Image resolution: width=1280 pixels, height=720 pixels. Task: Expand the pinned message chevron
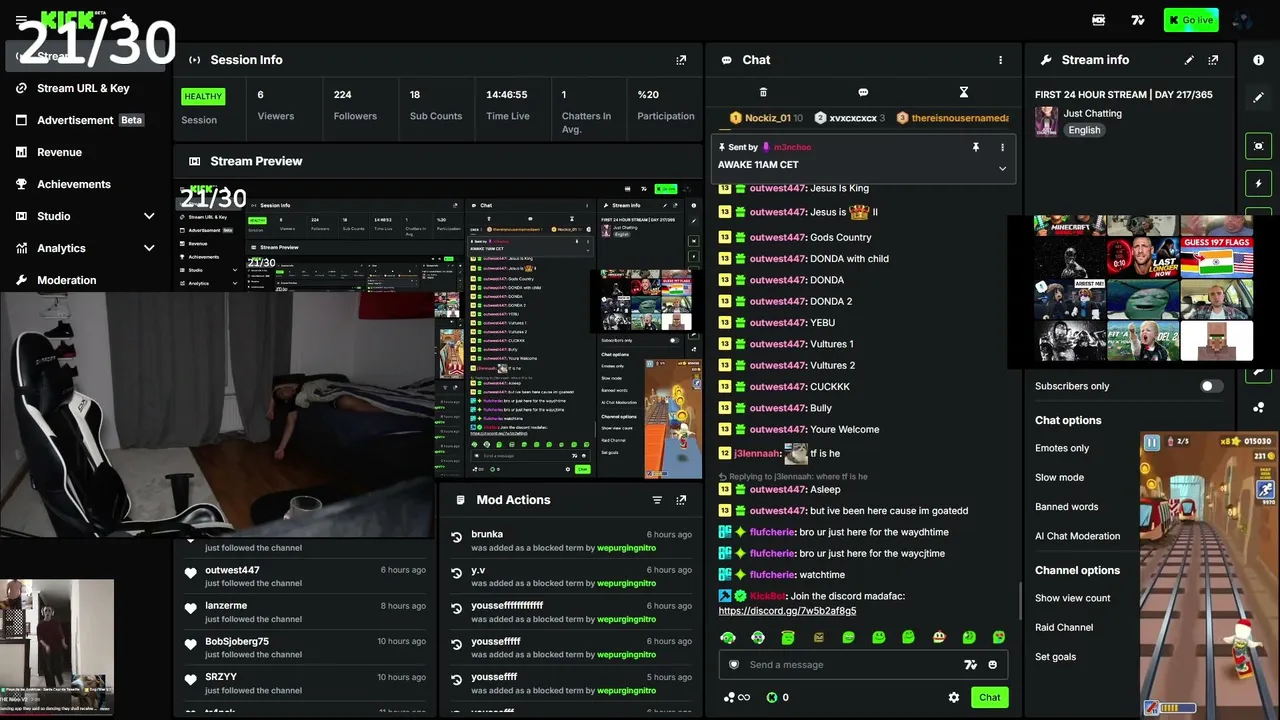1002,168
